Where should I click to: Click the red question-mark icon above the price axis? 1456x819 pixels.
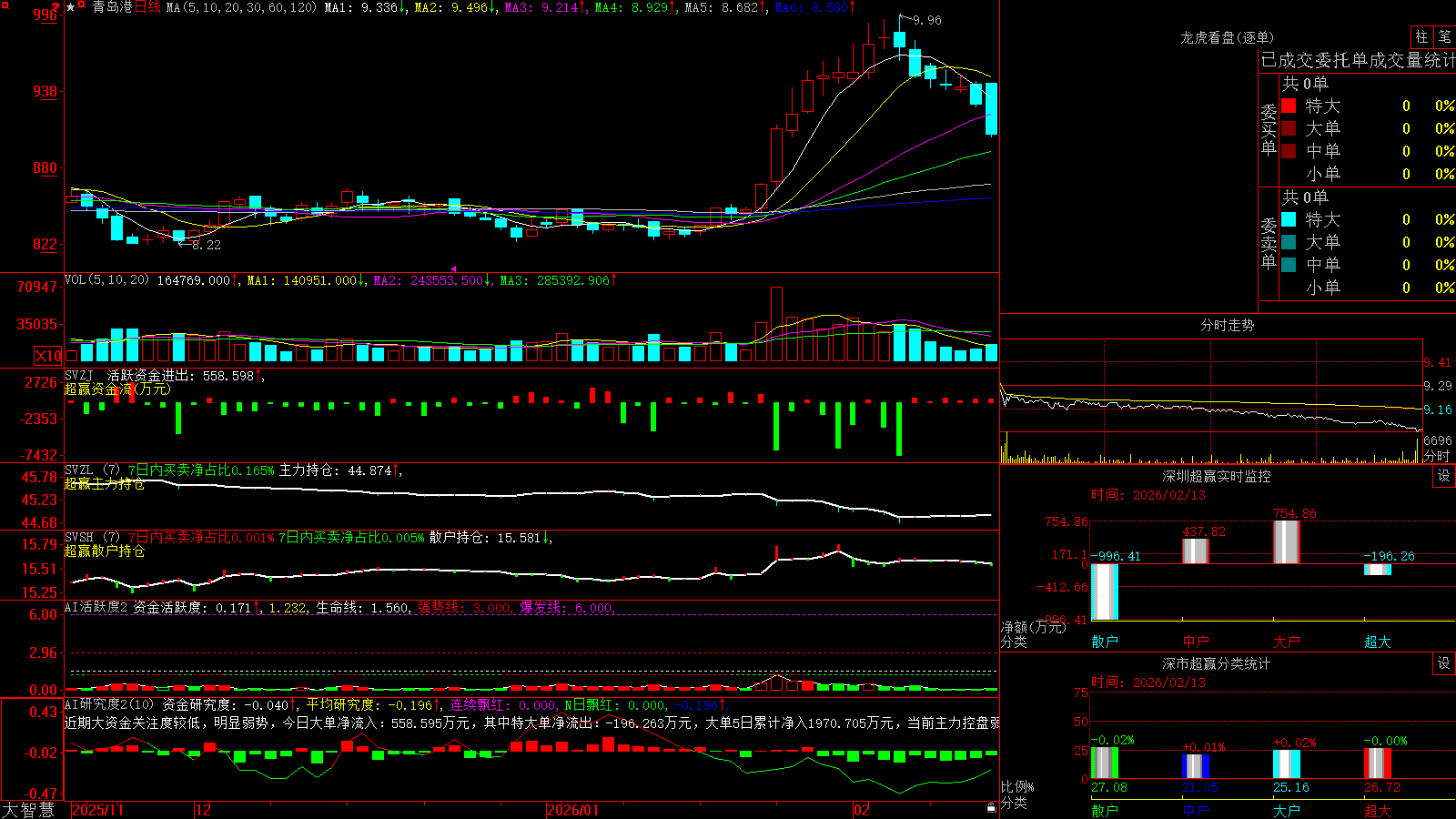56,7
